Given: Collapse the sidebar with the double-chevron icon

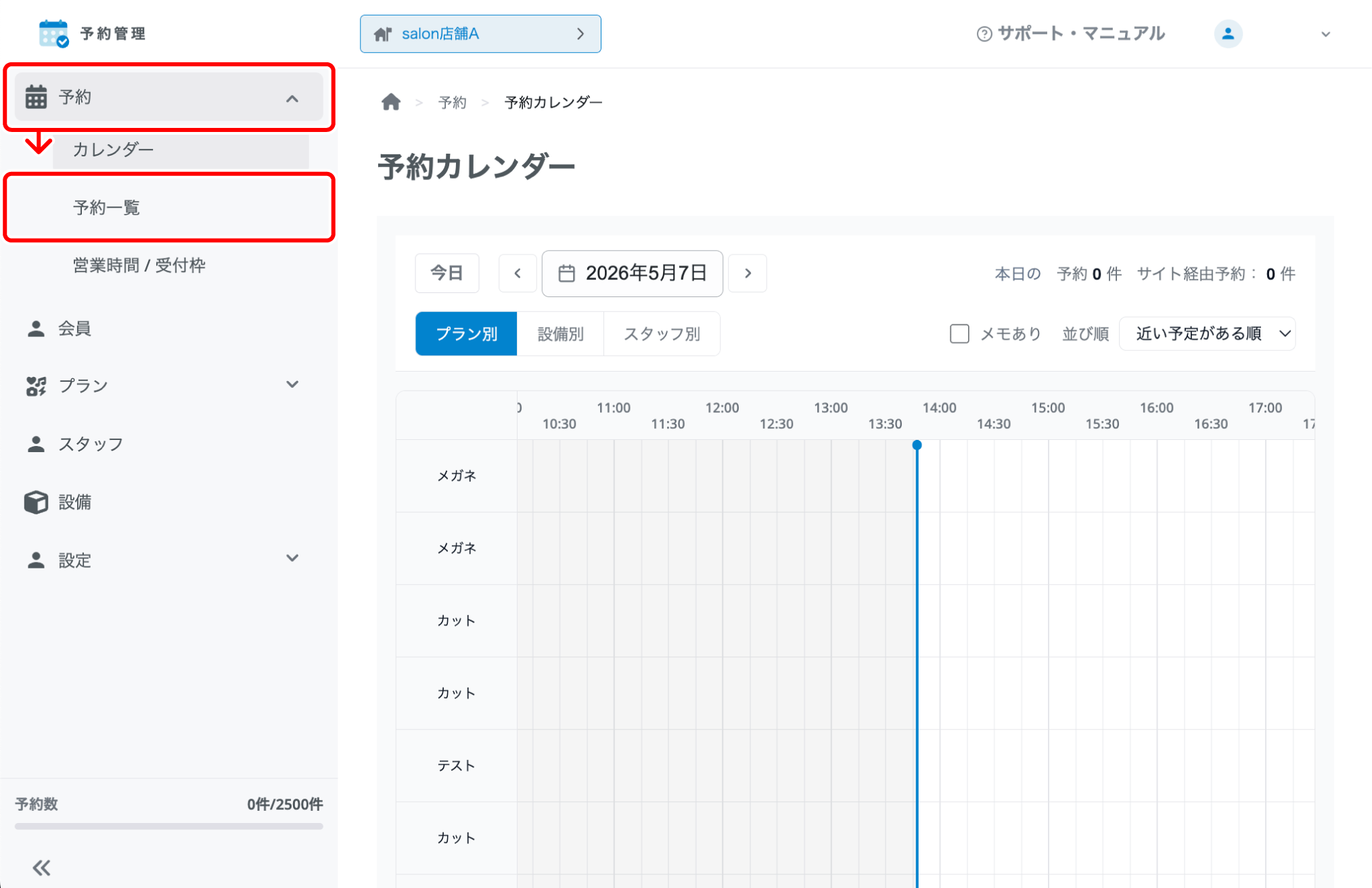Looking at the screenshot, I should pos(41,868).
